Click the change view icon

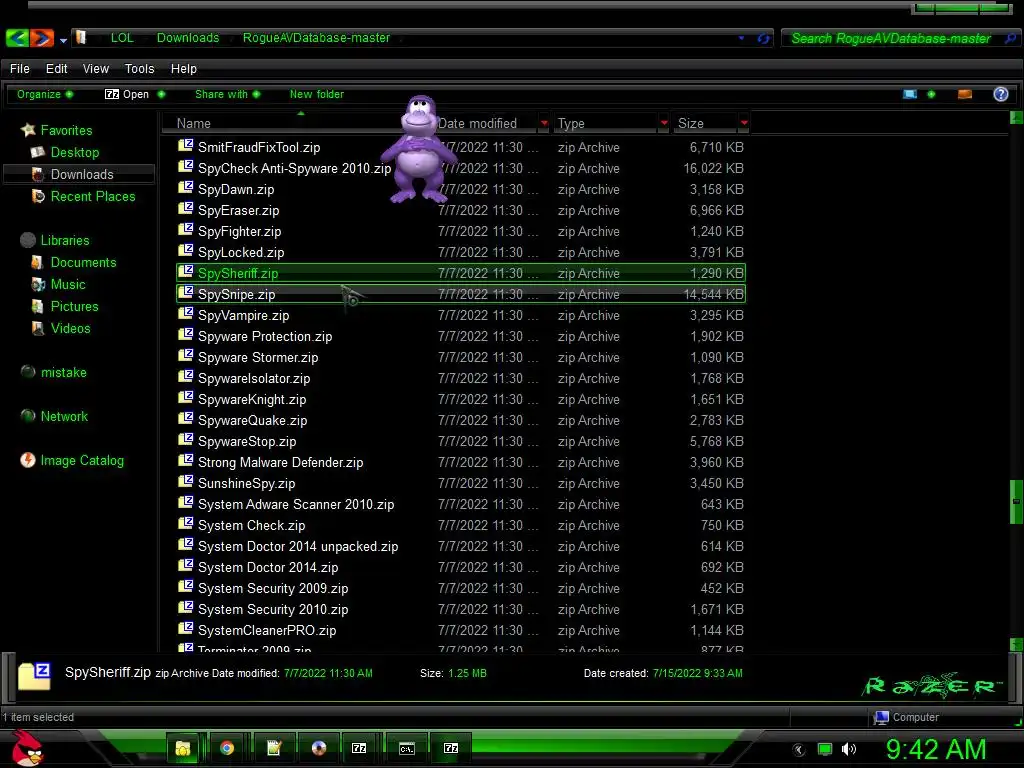910,94
